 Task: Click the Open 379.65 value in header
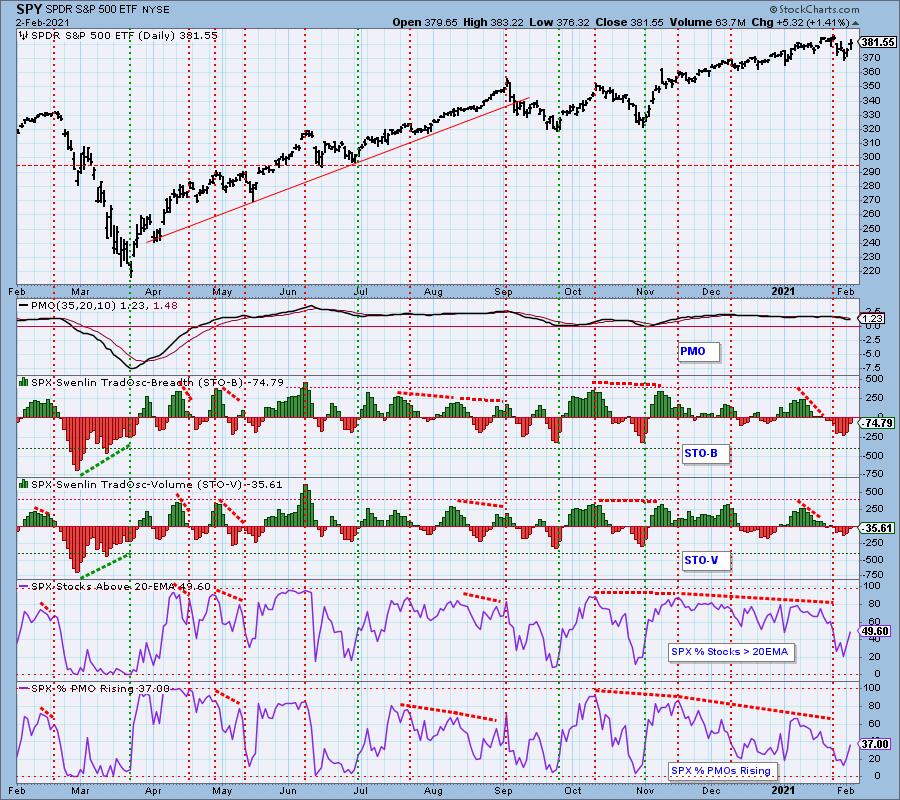click(425, 22)
